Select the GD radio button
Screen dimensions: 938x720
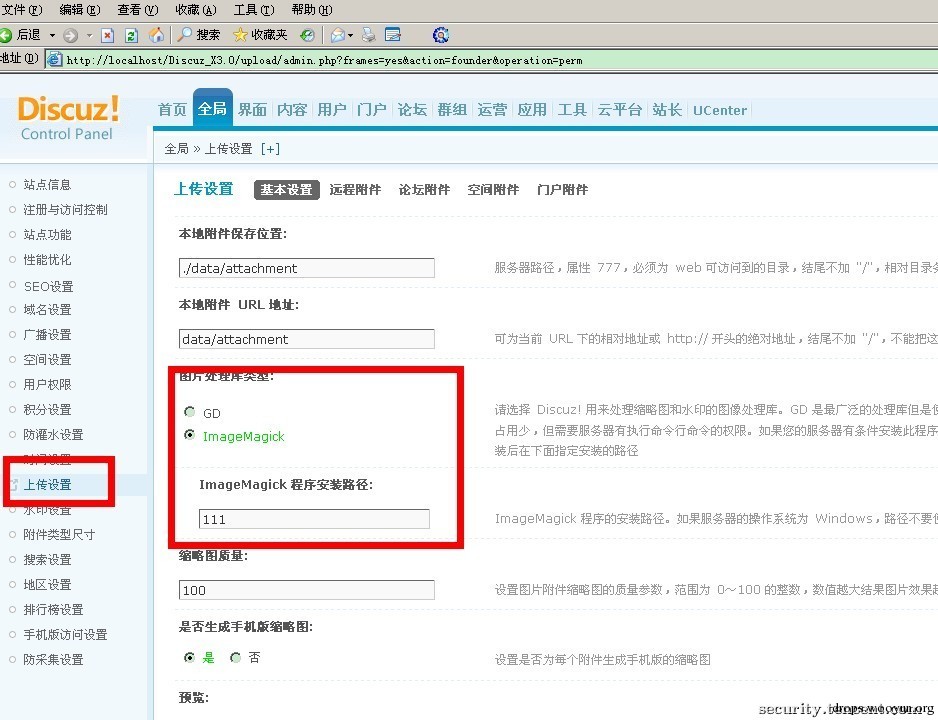tap(190, 411)
